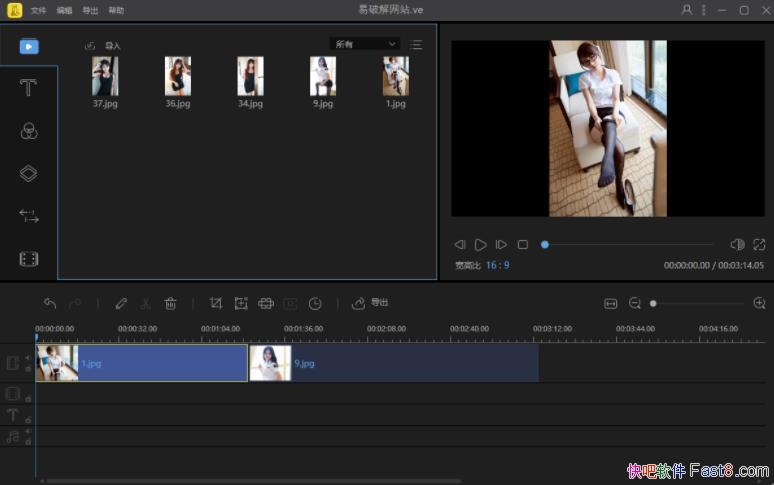Screen dimensions: 774x485
Task: Toggle the lock on the text track
Action: [x=28, y=420]
